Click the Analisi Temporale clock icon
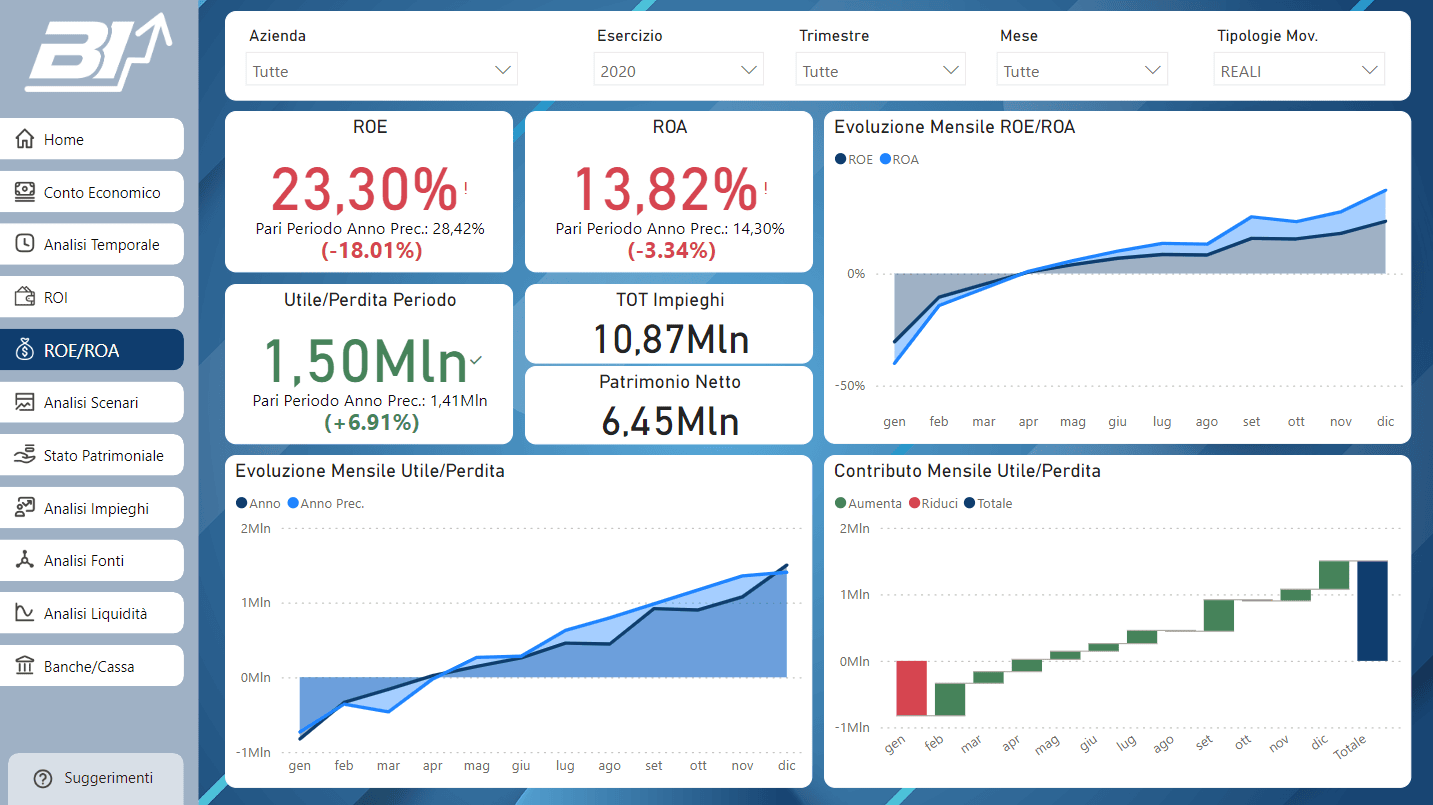Screen dimensions: 1433x805 point(25,244)
